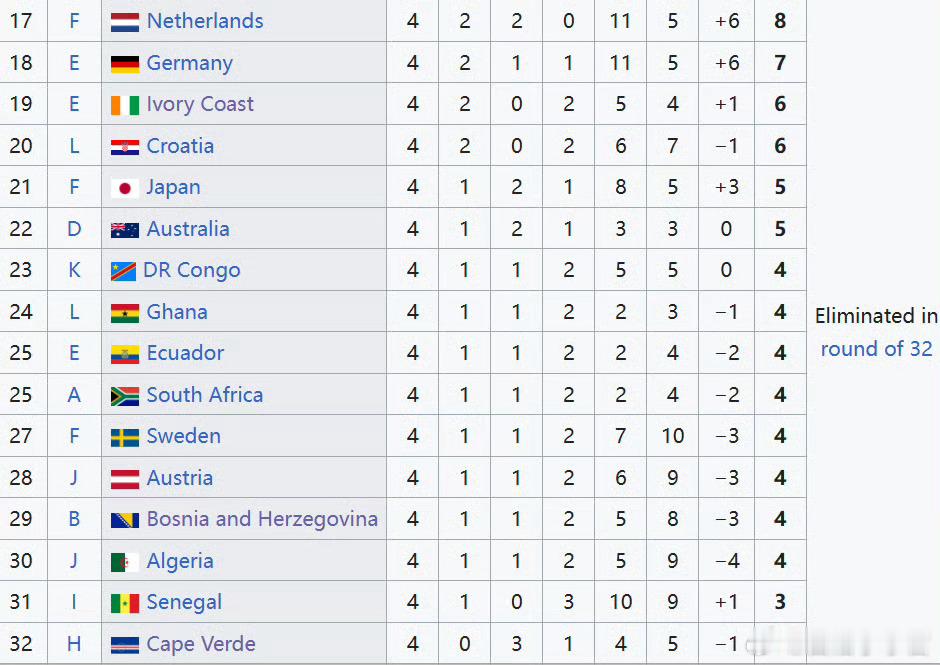The height and width of the screenshot is (665, 940).
Task: Click the Germany flag icon
Action: point(125,64)
